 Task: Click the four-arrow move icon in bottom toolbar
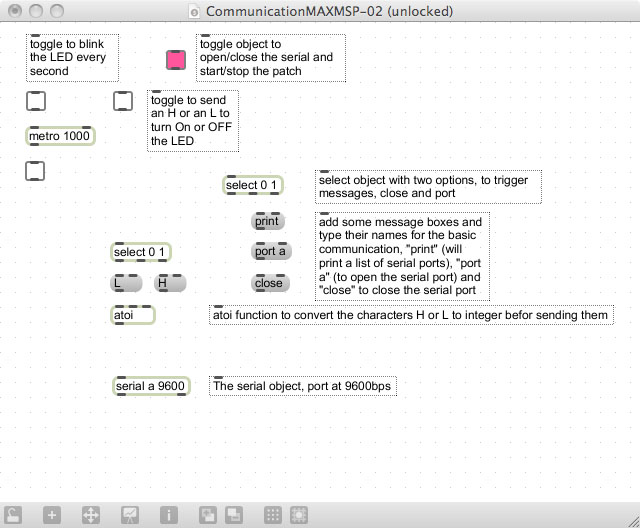coord(89,515)
